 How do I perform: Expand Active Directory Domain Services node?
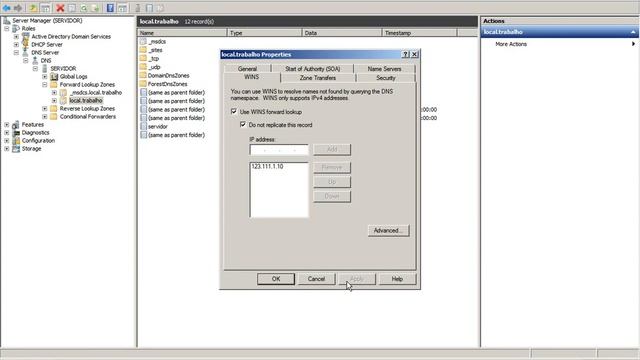tap(16, 36)
